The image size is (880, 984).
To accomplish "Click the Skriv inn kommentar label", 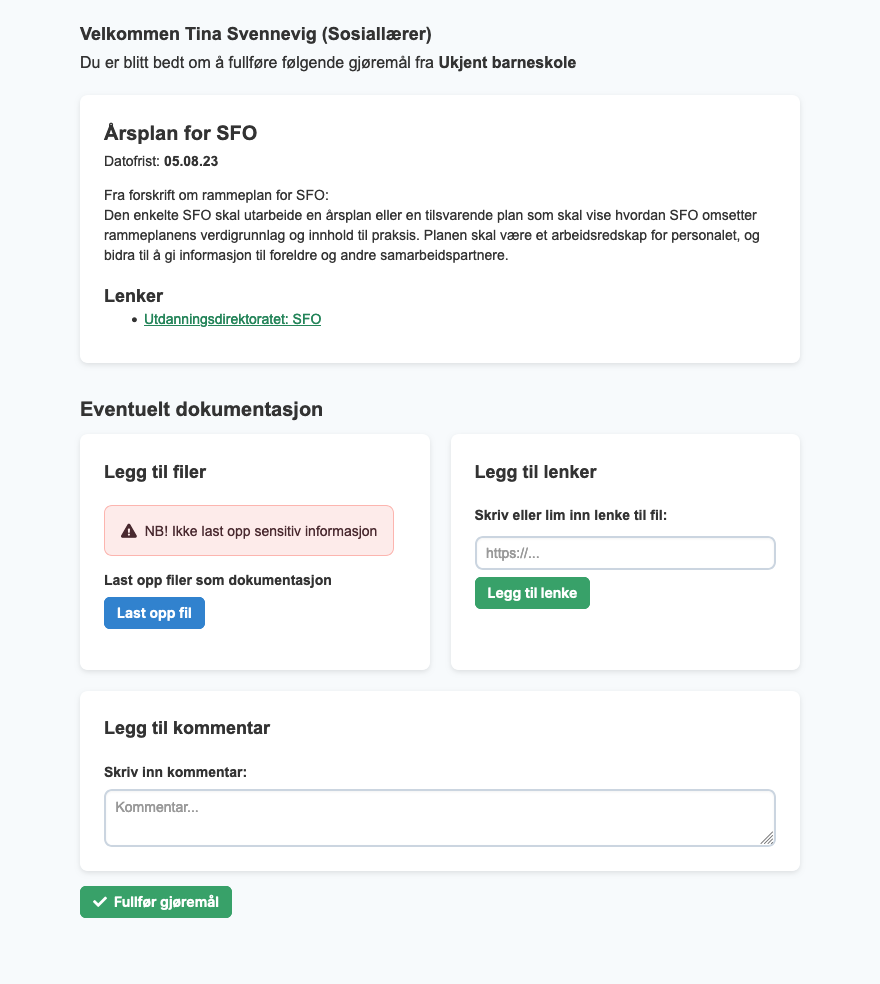I will tap(176, 772).
